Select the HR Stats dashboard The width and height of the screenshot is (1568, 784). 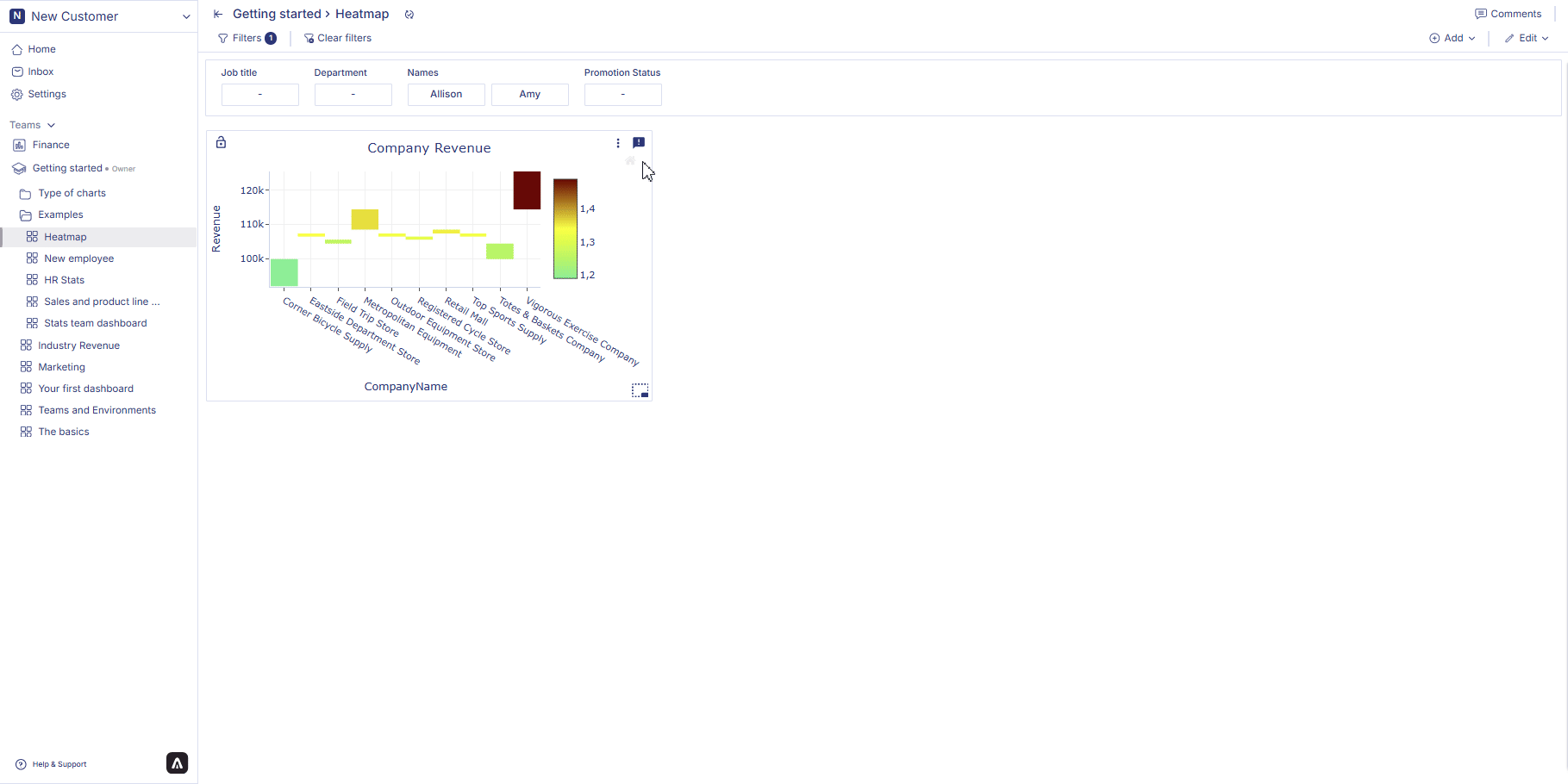64,279
